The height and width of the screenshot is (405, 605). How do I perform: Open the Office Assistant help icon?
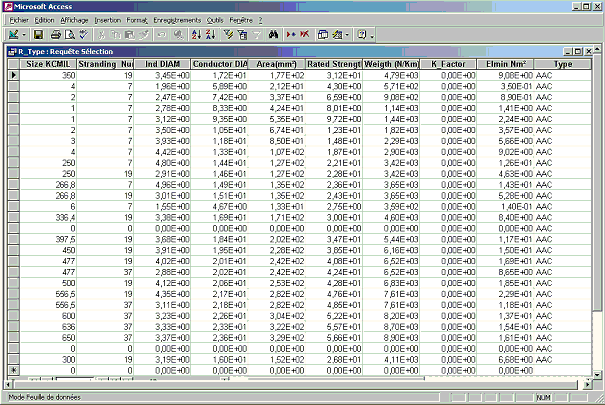tap(362, 35)
